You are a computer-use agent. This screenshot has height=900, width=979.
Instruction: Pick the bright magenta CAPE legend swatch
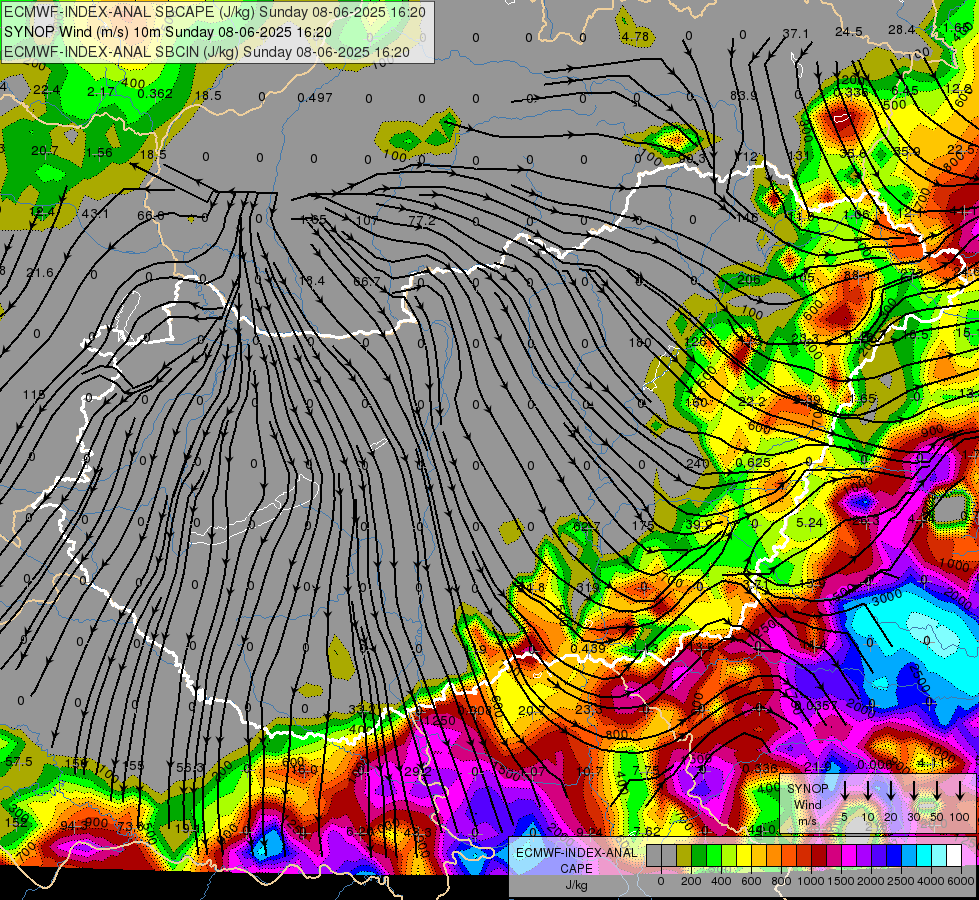(849, 856)
